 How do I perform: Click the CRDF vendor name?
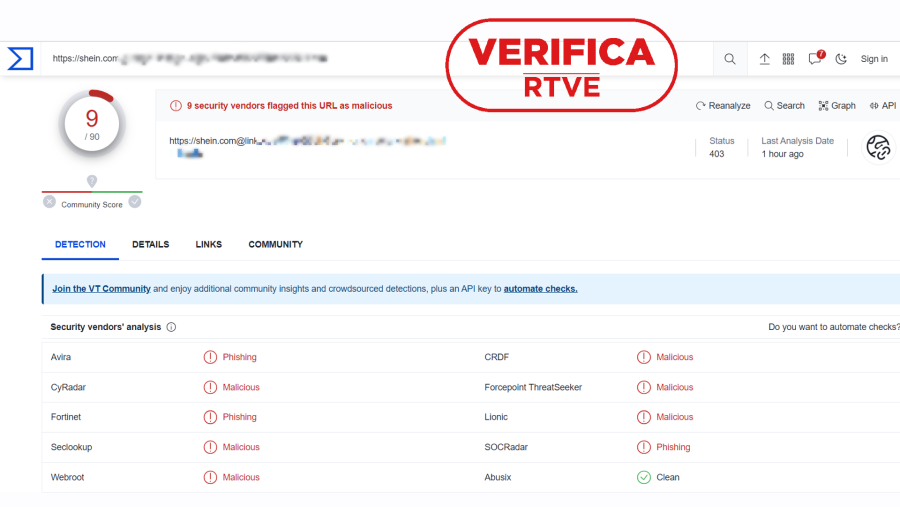(496, 357)
